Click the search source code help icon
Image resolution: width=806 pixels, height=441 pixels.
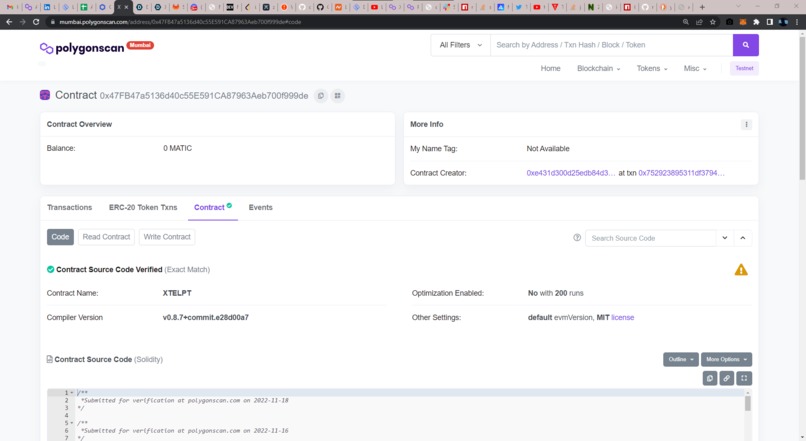577,237
